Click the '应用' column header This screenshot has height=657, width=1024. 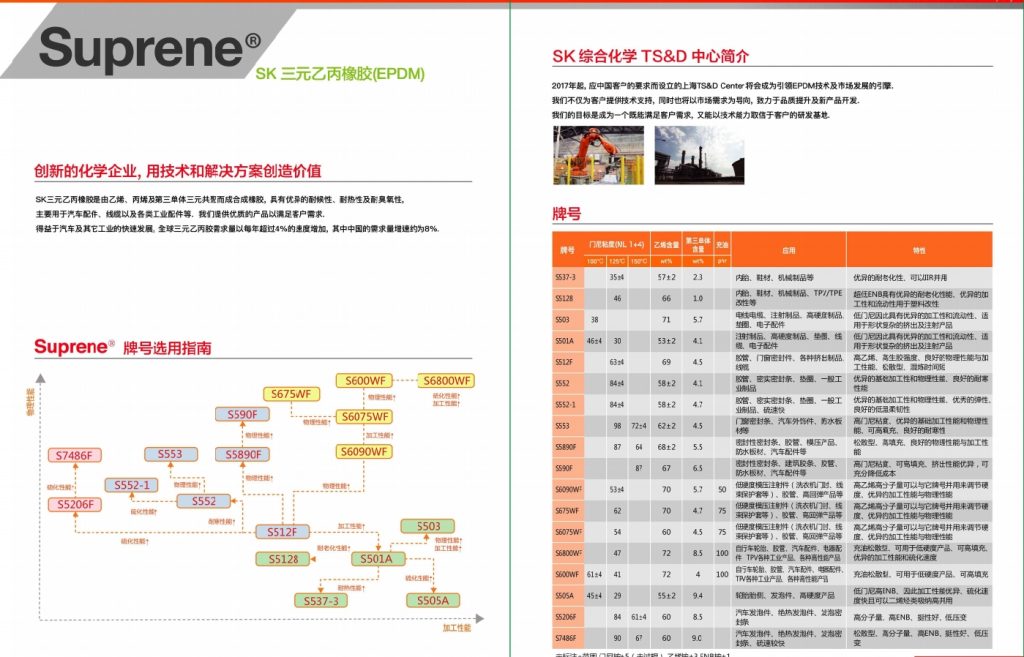click(x=788, y=249)
